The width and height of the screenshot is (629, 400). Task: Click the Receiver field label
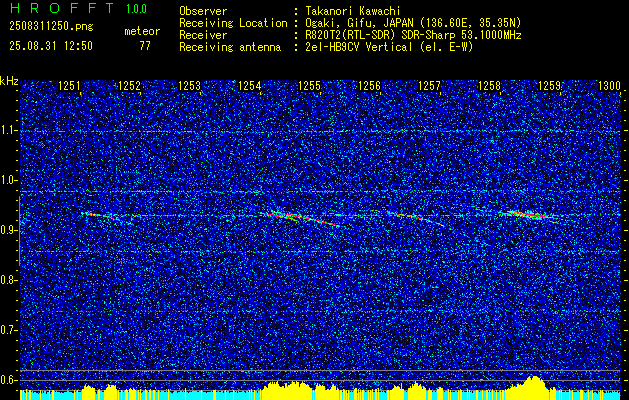203,35
